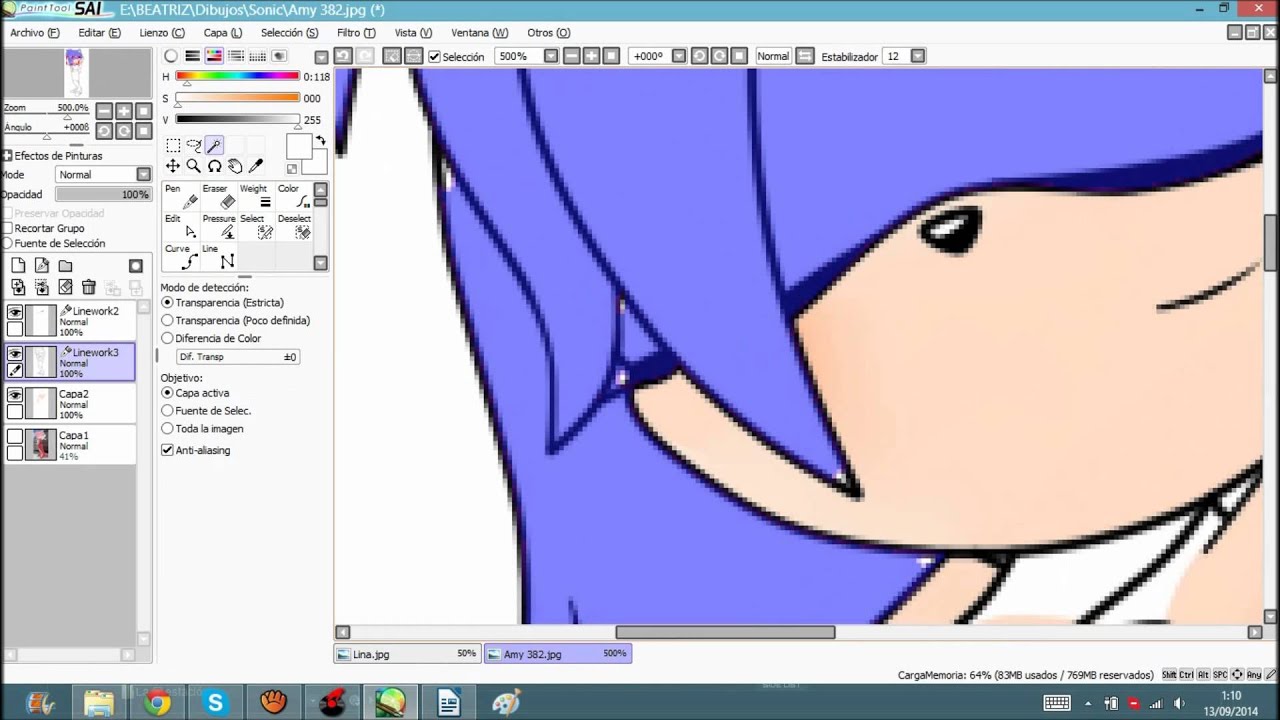Open the Filtro menu
Image resolution: width=1280 pixels, height=720 pixels.
(x=356, y=33)
